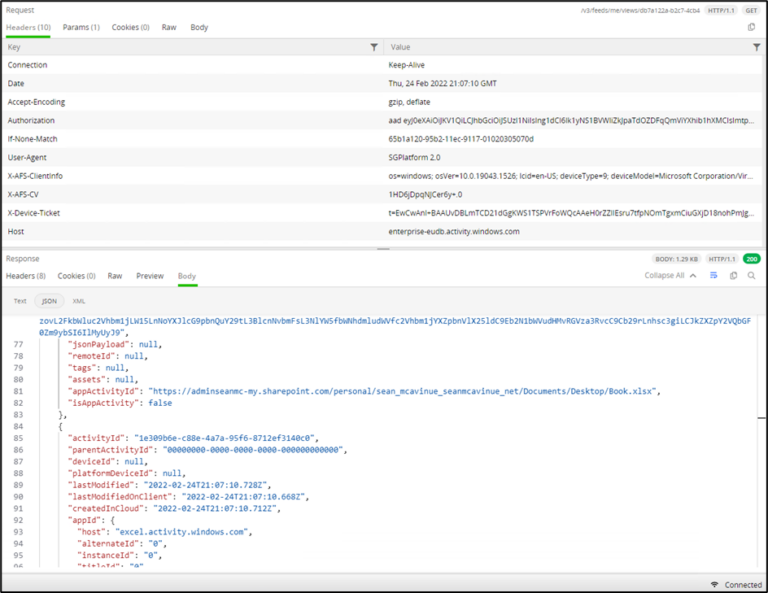
Task: Open search in the response body
Action: point(751,275)
